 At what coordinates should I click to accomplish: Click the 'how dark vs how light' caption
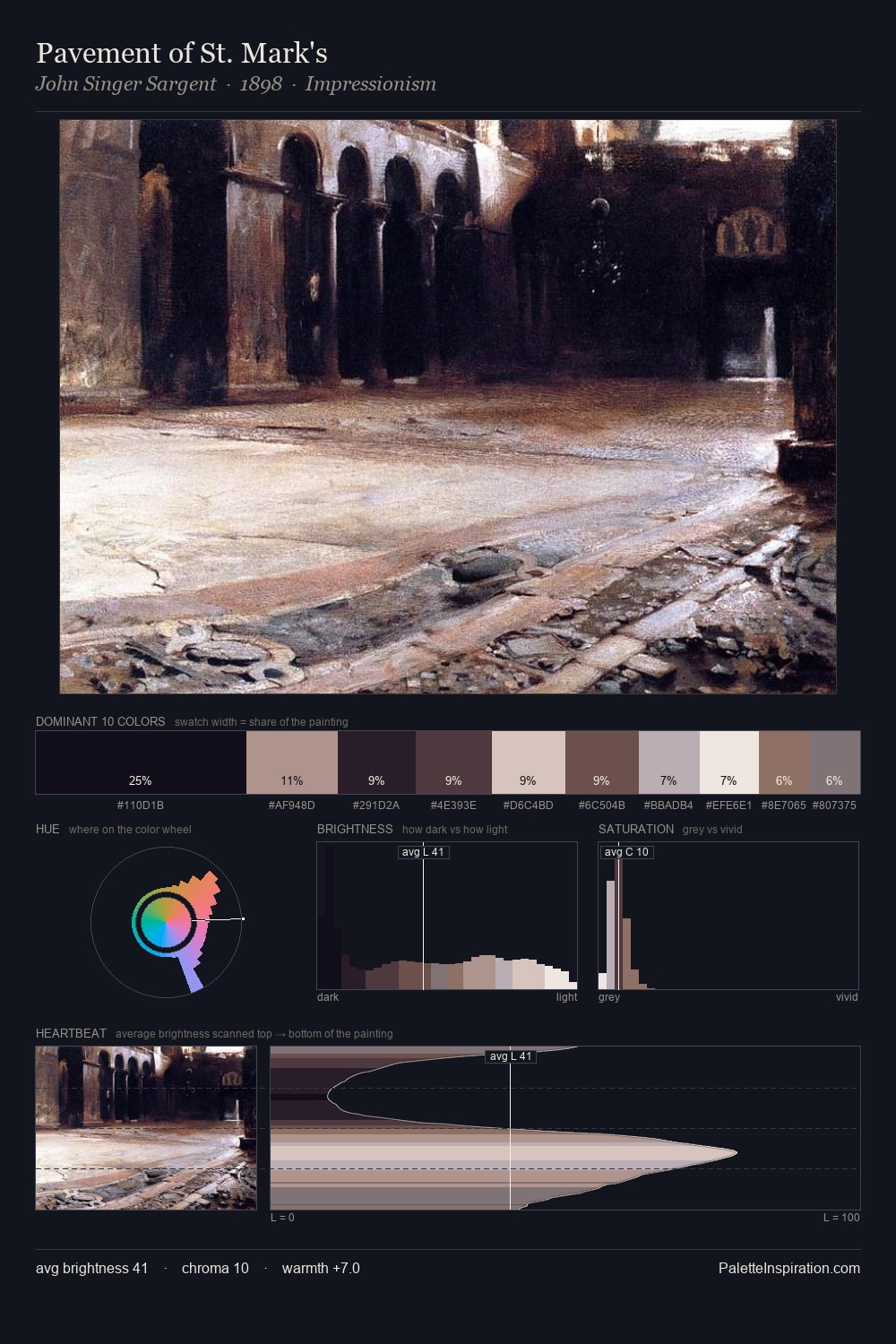coord(455,830)
